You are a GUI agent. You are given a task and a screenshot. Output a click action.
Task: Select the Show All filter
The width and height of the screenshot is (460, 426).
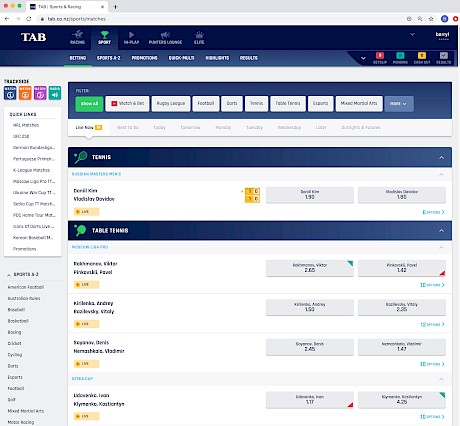(89, 104)
